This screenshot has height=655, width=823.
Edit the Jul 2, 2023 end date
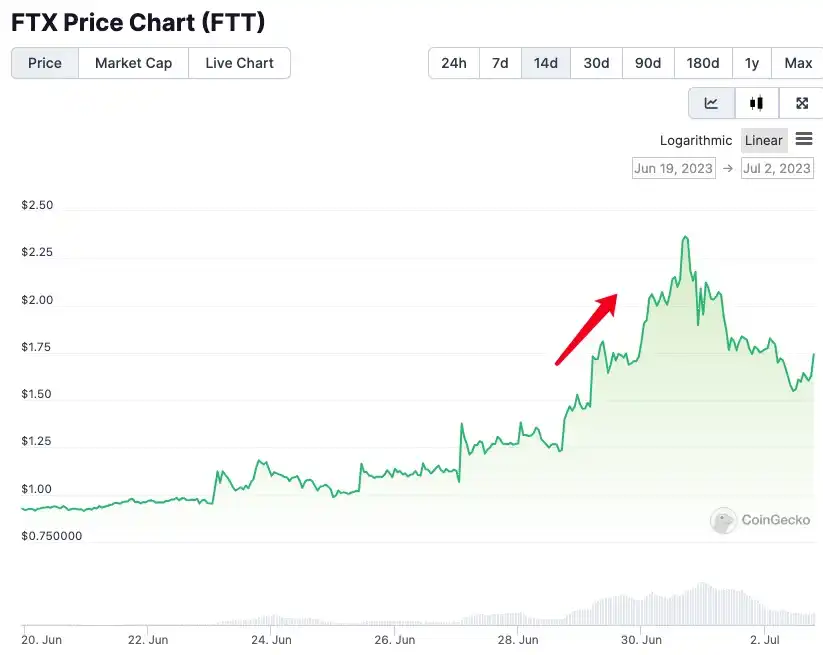[777, 168]
